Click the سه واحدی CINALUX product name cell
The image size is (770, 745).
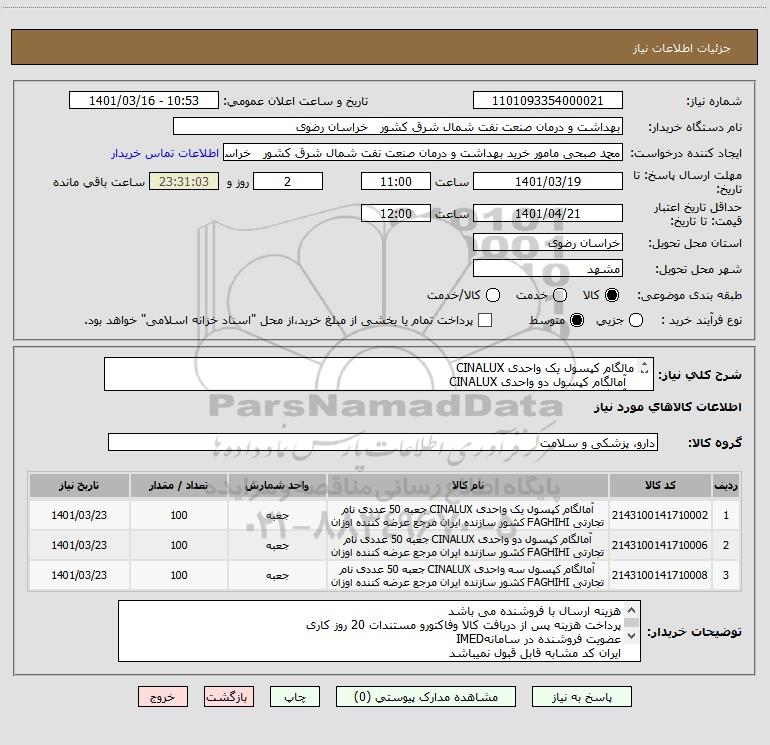tap(468, 575)
